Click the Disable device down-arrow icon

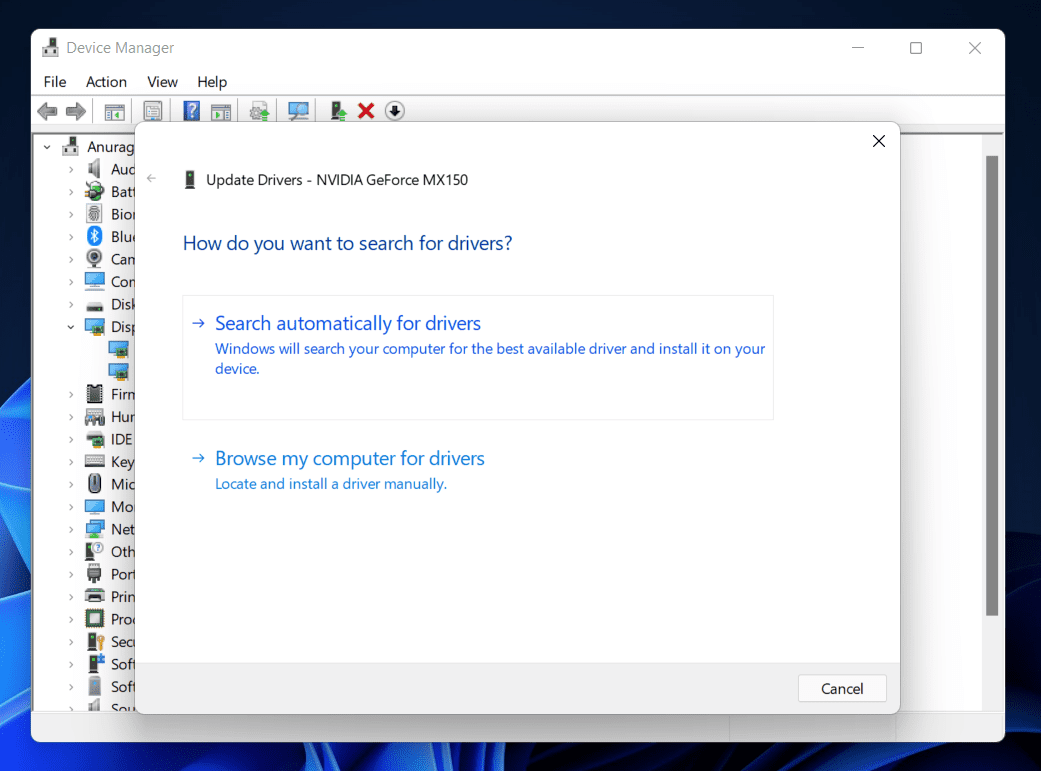(394, 111)
